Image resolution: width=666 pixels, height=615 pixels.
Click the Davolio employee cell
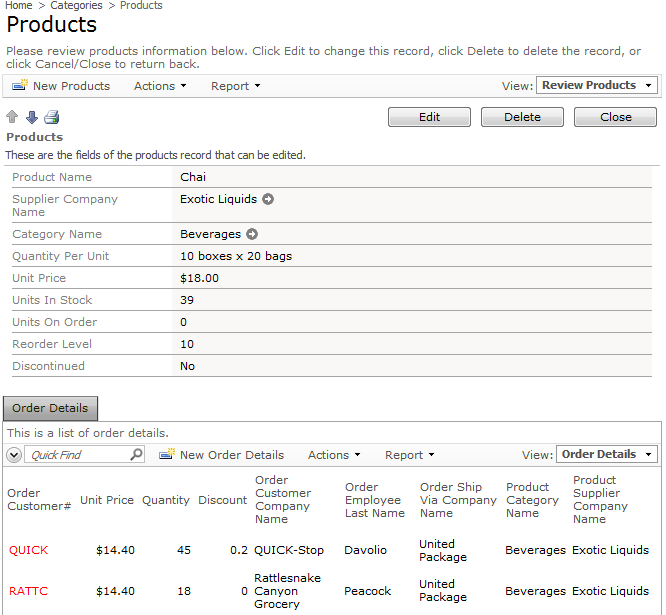coord(365,550)
